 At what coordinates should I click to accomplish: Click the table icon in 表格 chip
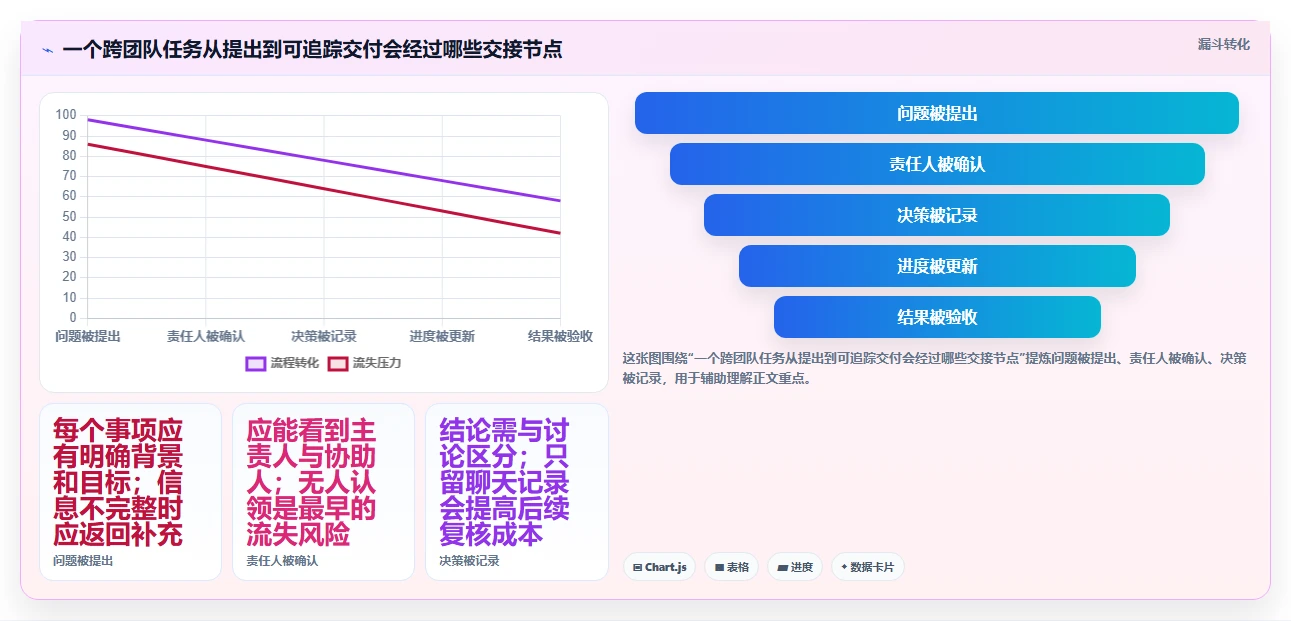pos(719,568)
